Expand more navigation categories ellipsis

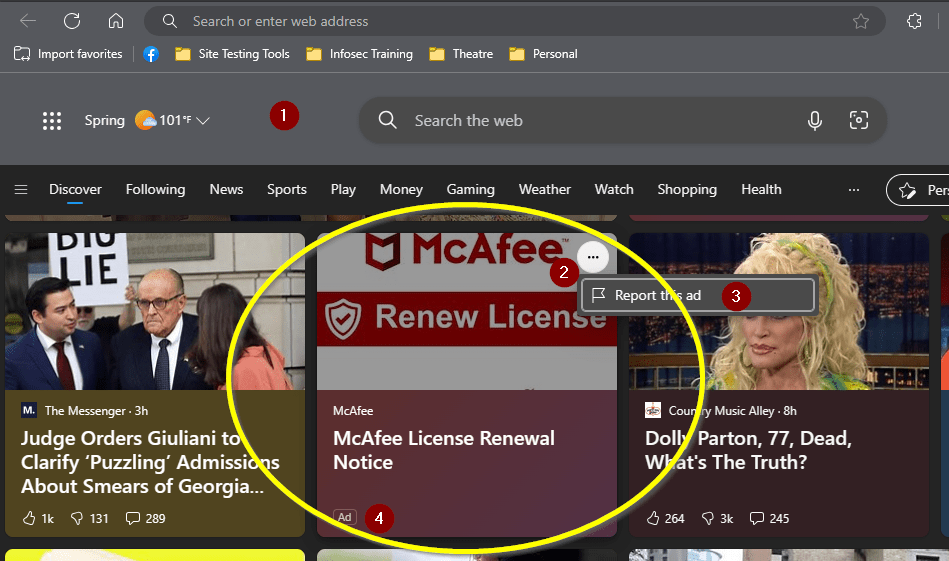(x=853, y=190)
